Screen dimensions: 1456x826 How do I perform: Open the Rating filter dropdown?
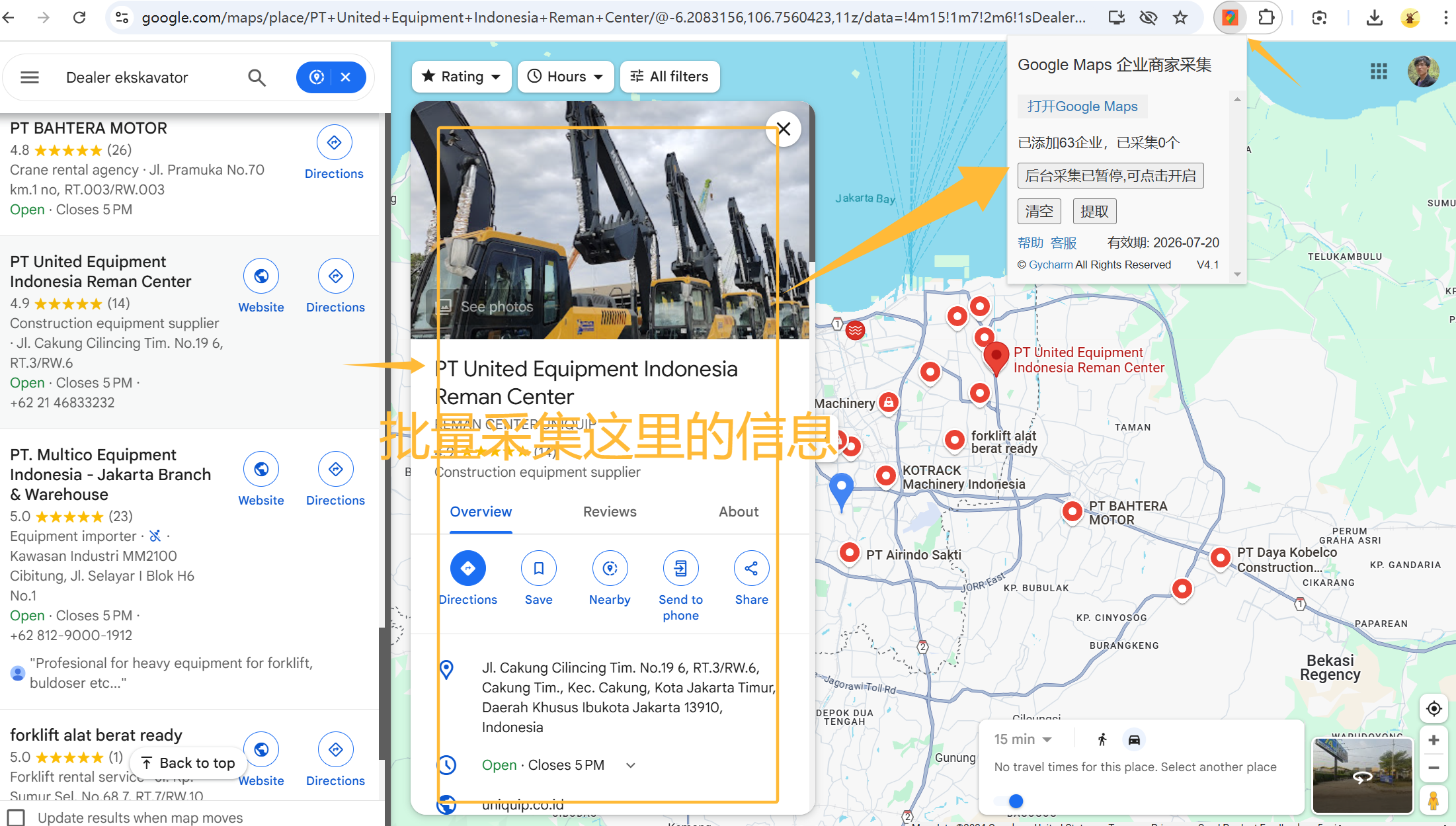(x=462, y=77)
